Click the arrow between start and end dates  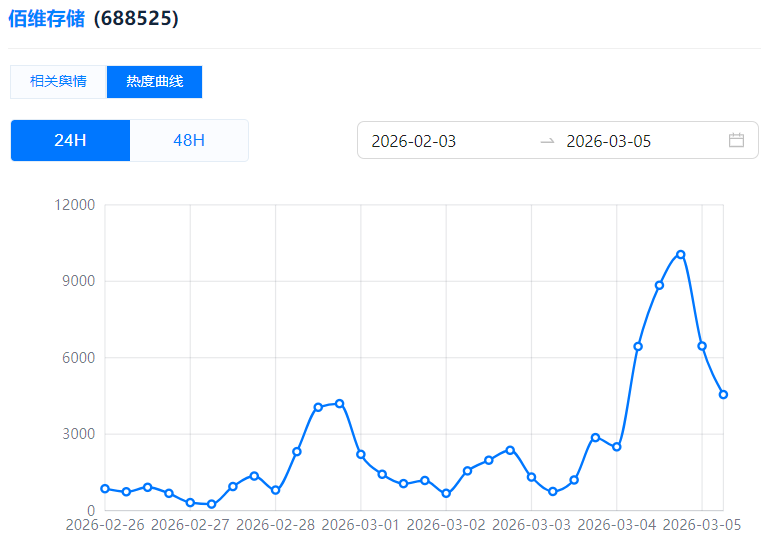547,141
